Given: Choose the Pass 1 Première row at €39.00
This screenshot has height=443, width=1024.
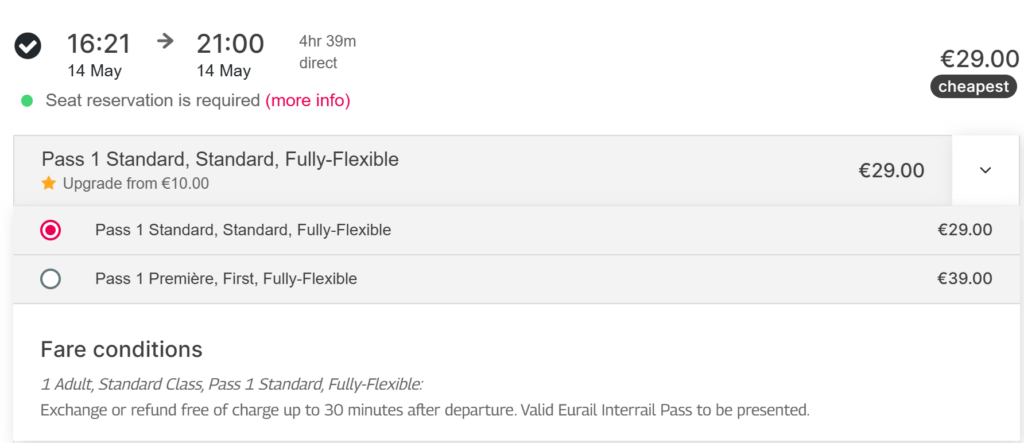Looking at the screenshot, I should coord(516,279).
